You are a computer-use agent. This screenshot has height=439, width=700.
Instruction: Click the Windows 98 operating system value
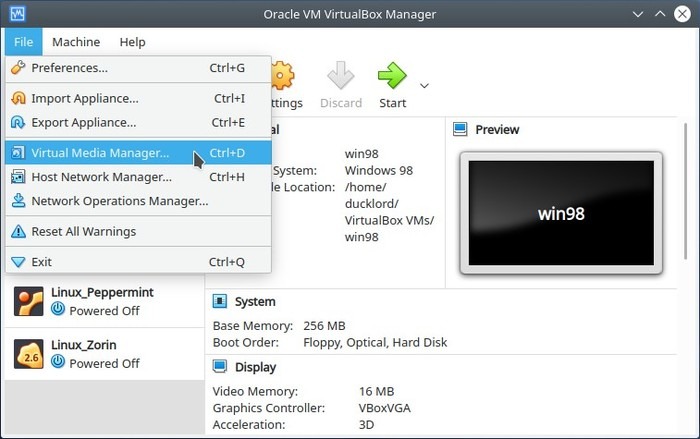tap(379, 171)
